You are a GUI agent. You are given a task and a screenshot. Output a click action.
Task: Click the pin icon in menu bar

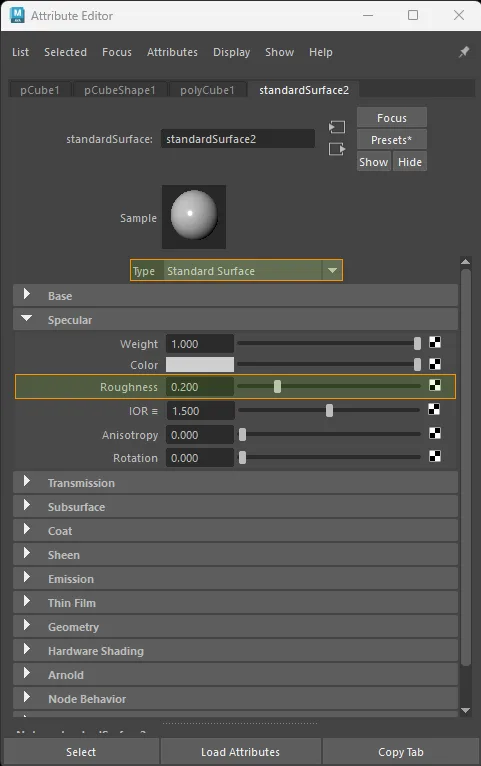(x=464, y=52)
